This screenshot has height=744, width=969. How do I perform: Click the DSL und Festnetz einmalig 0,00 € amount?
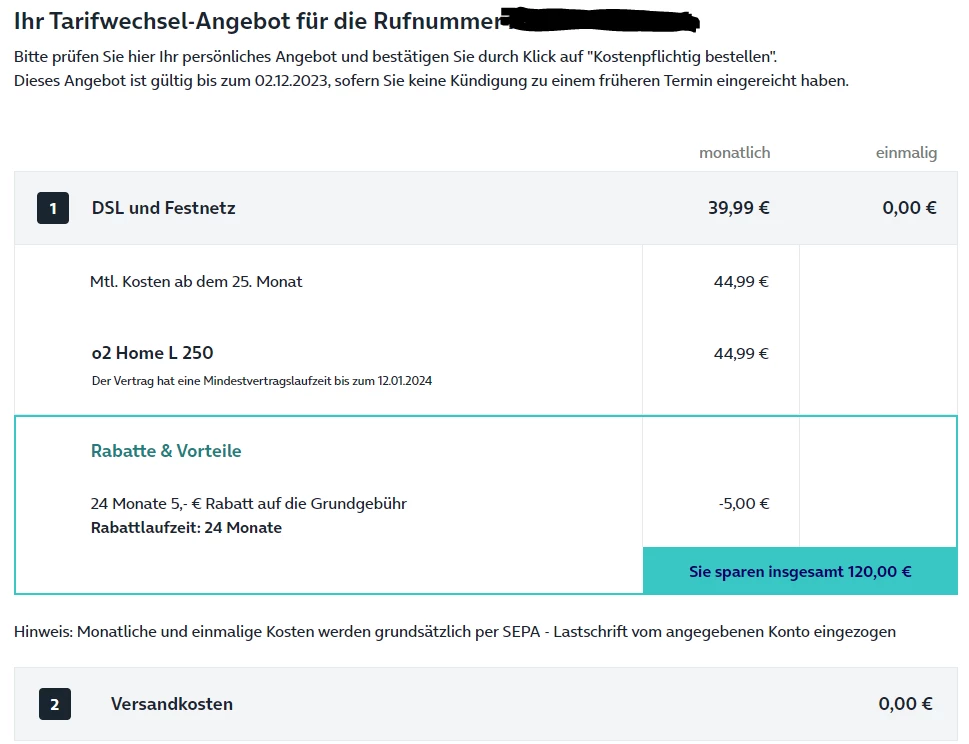909,208
